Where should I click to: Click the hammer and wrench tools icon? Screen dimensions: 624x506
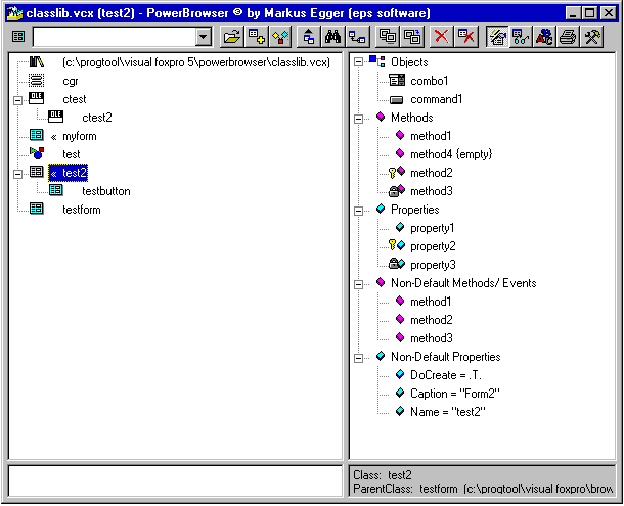tap(592, 37)
